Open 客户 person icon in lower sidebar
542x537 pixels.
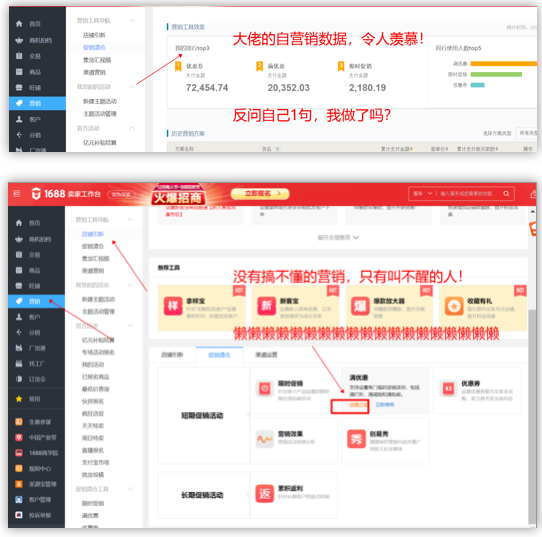click(19, 317)
